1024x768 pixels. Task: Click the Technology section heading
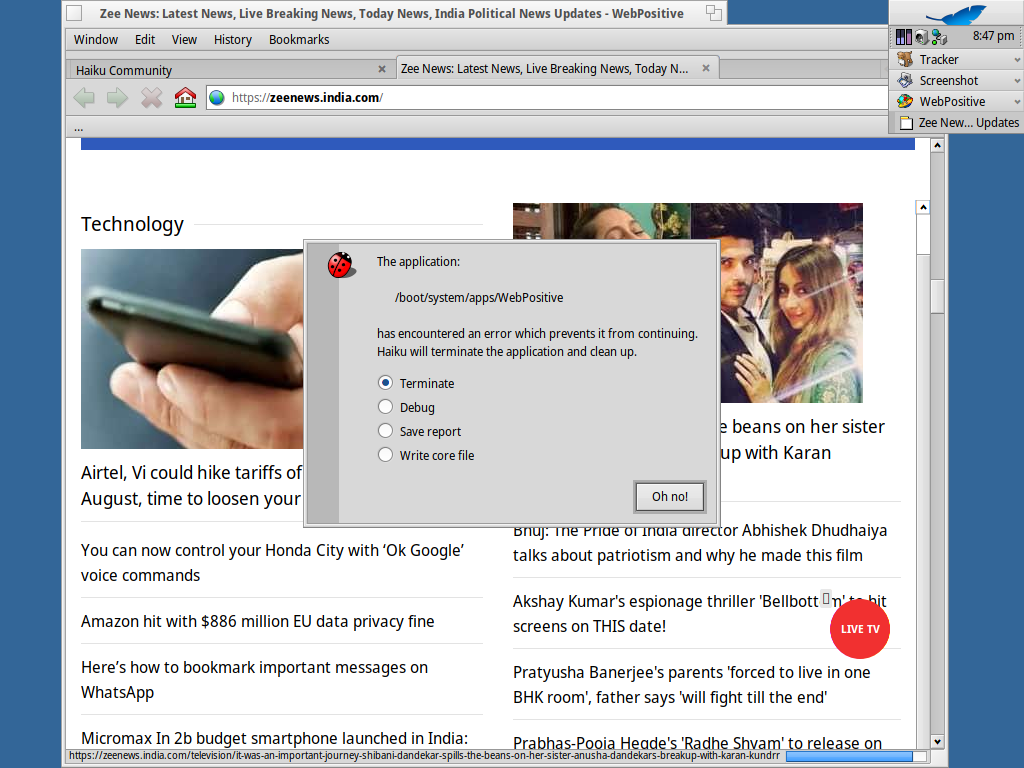coord(133,224)
